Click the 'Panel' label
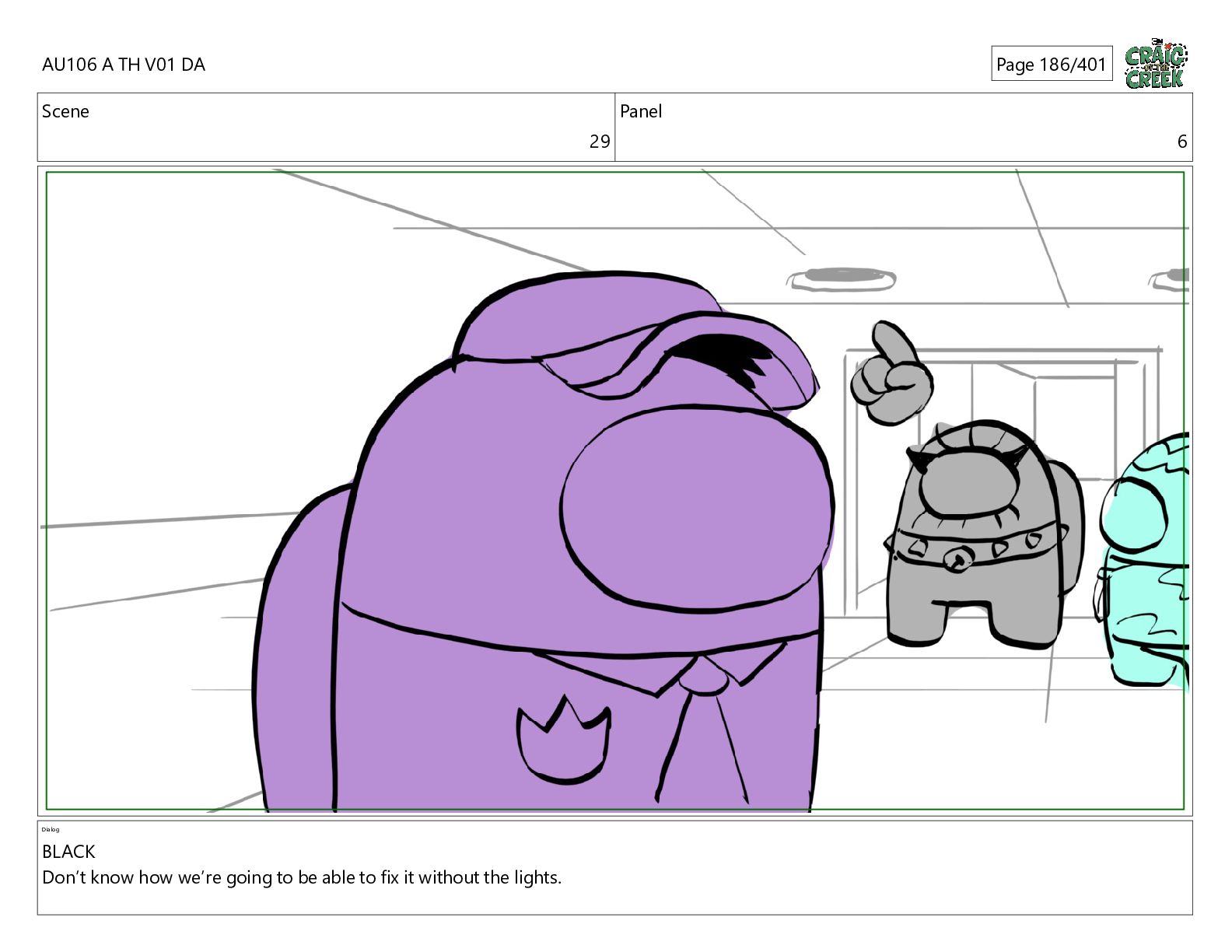This screenshot has width=1232, height=952. [641, 111]
